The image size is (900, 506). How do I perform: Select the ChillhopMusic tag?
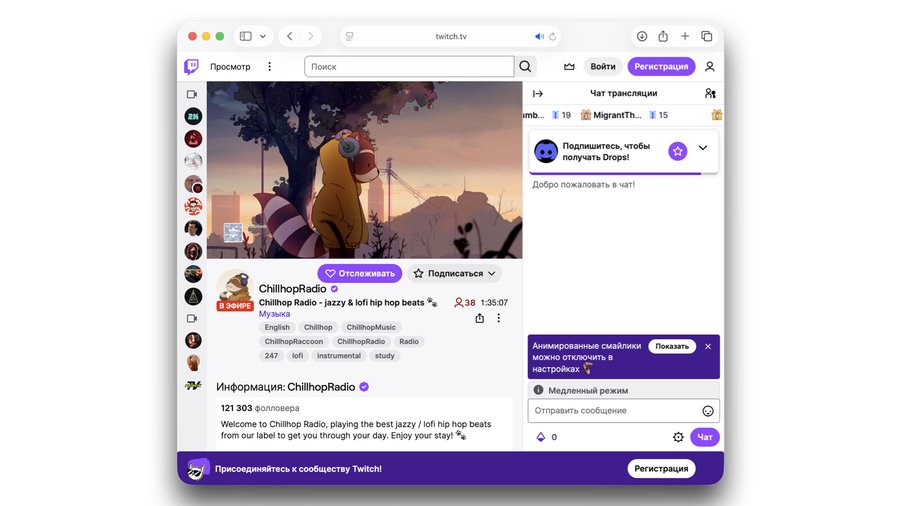coord(371,327)
